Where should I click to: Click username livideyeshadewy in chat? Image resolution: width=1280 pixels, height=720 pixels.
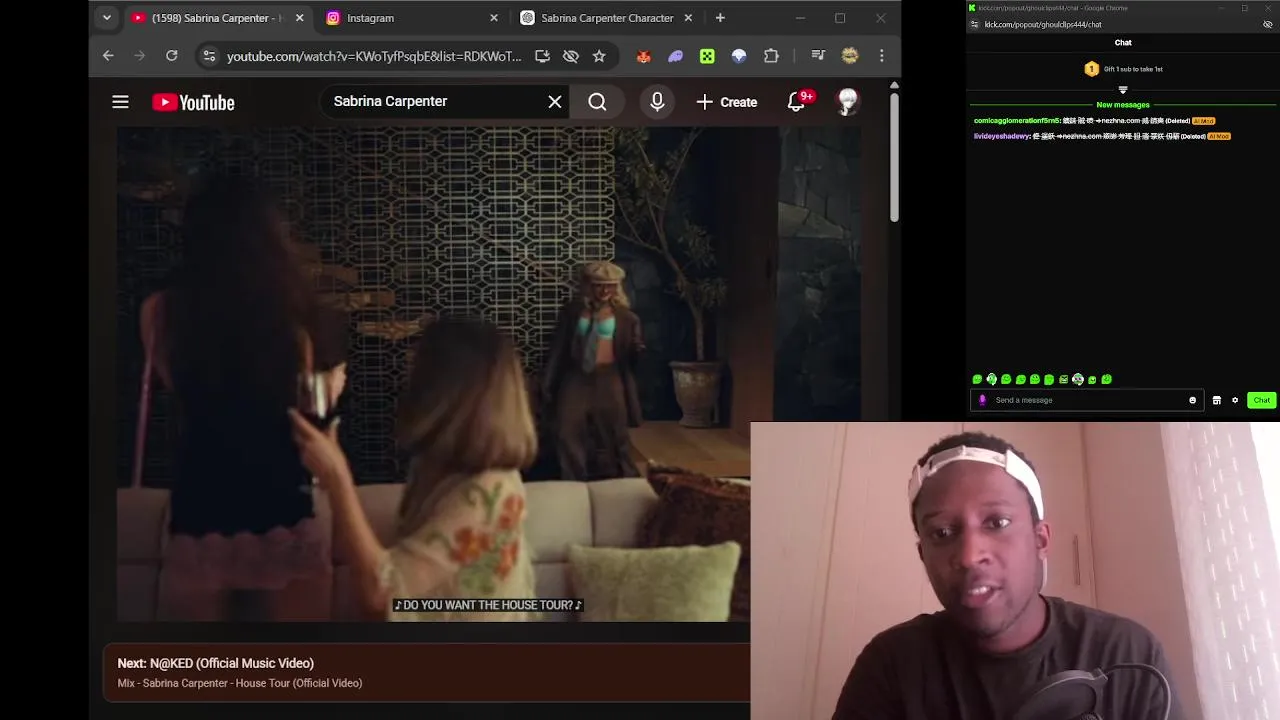click(x=1001, y=136)
